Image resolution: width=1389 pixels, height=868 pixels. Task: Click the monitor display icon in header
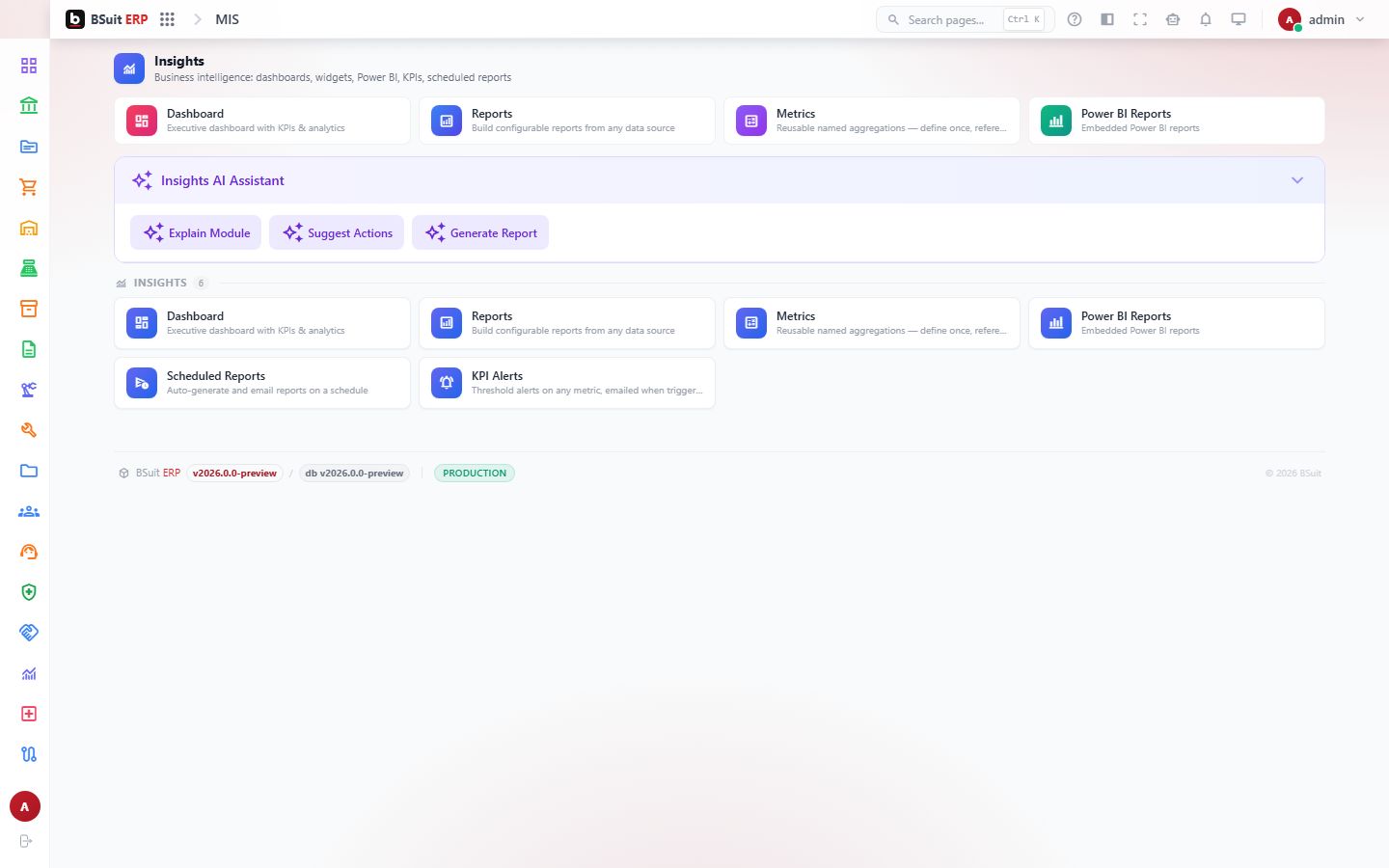1239,19
